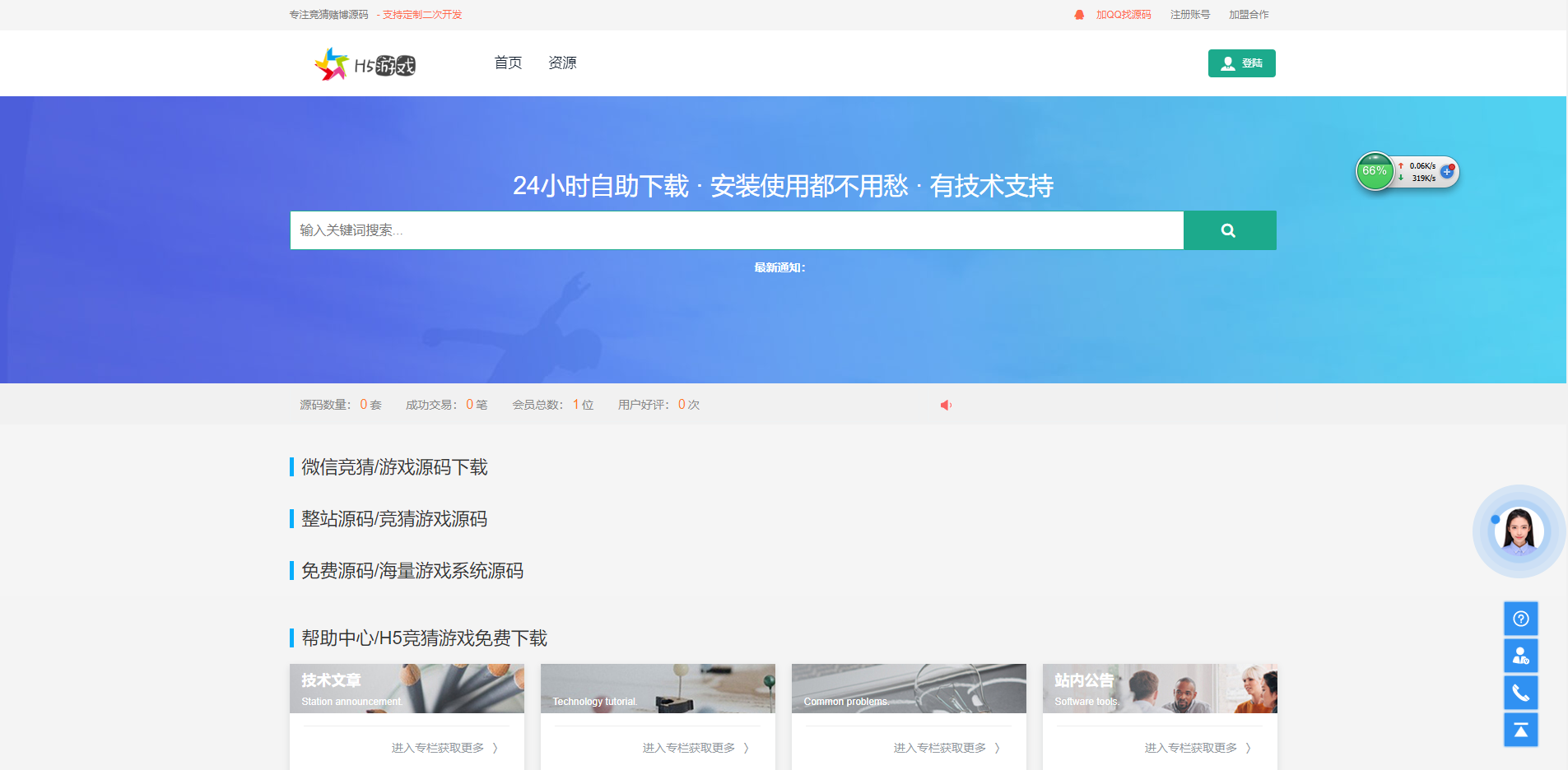Expand the Common problems column chevron
This screenshot has height=770, width=1568.
998,748
